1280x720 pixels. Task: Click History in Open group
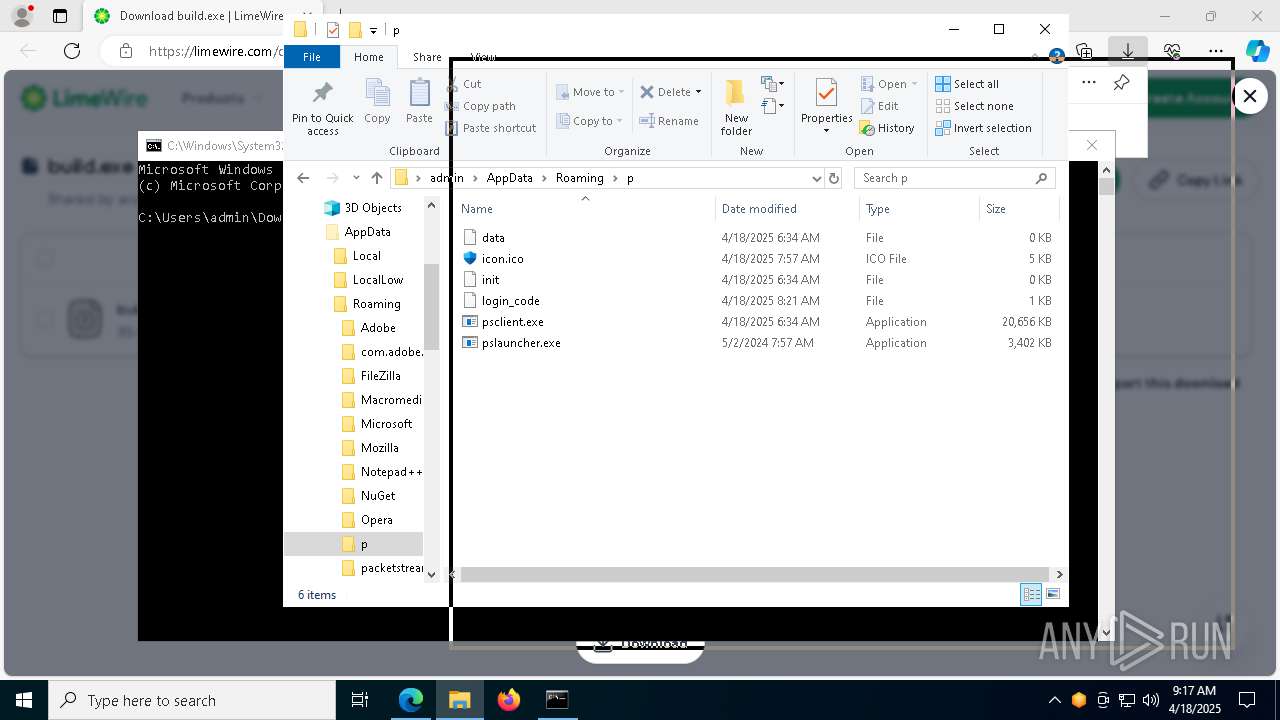pos(888,128)
